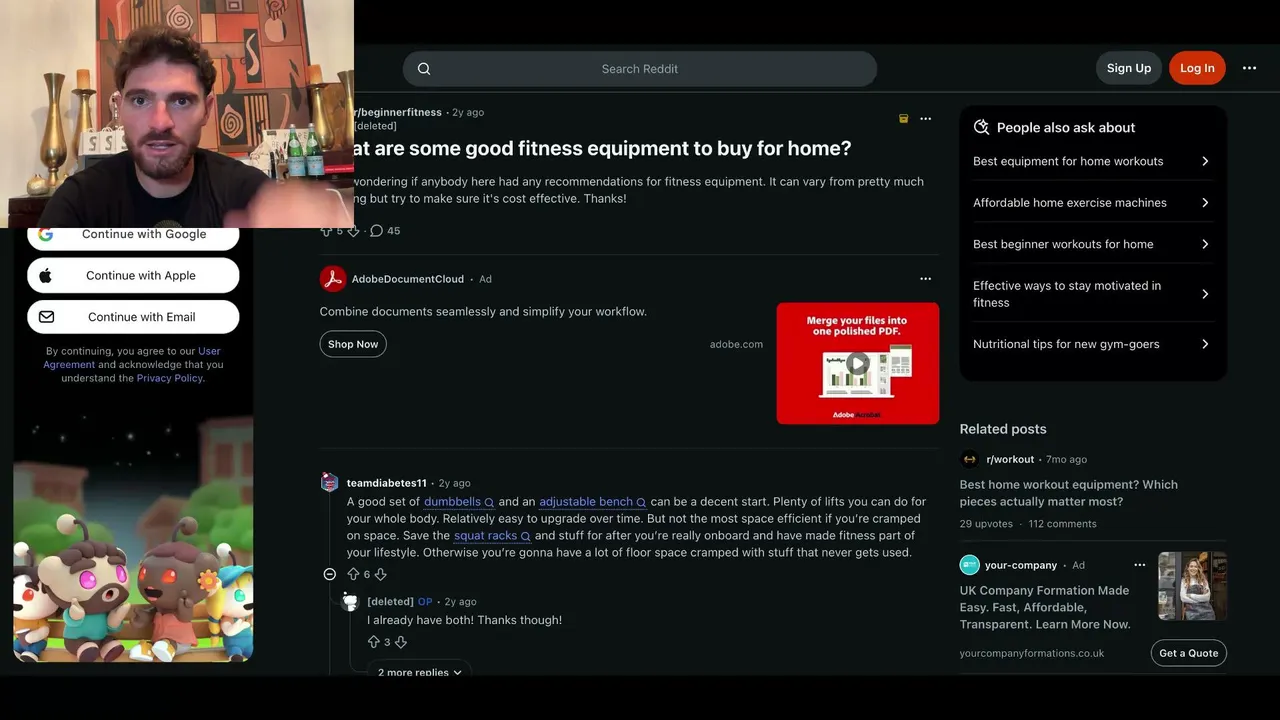Viewport: 1280px width, 720px height.
Task: Open "Best home workout equipment?" related post
Action: pyautogui.click(x=1069, y=493)
